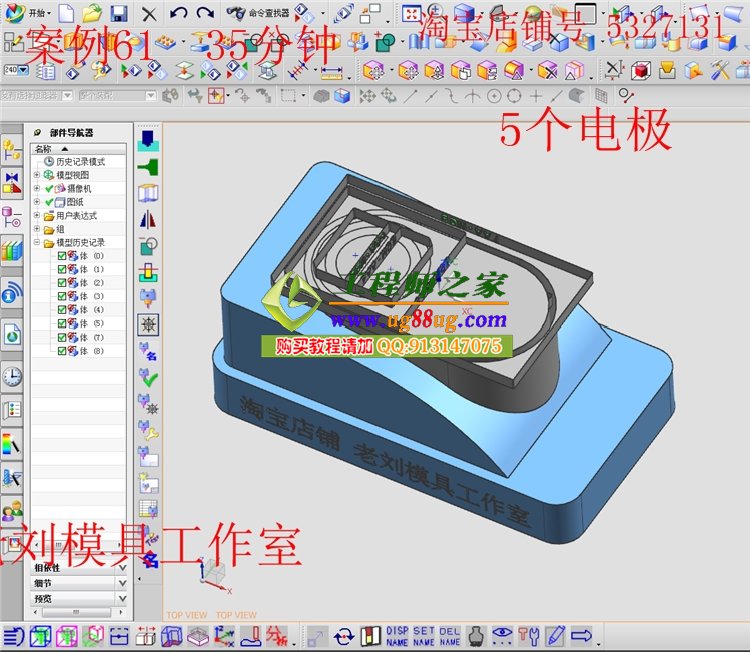Toggle the 体 (3) body checkbox
The image size is (750, 652).
(x=62, y=297)
